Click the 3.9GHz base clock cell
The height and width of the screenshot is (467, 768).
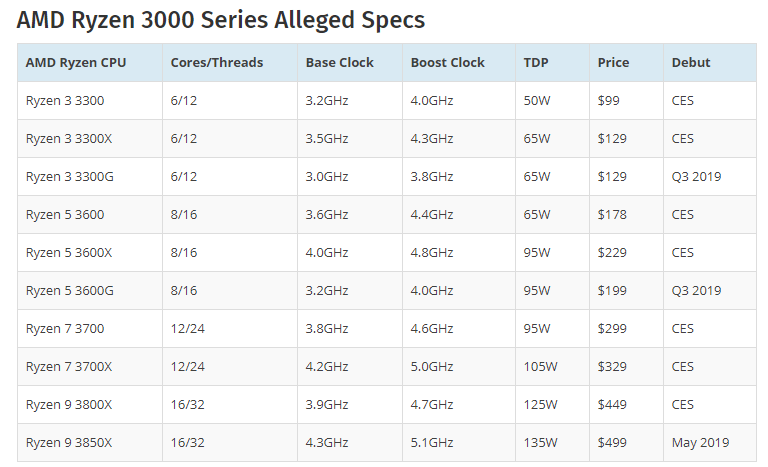[x=327, y=404]
